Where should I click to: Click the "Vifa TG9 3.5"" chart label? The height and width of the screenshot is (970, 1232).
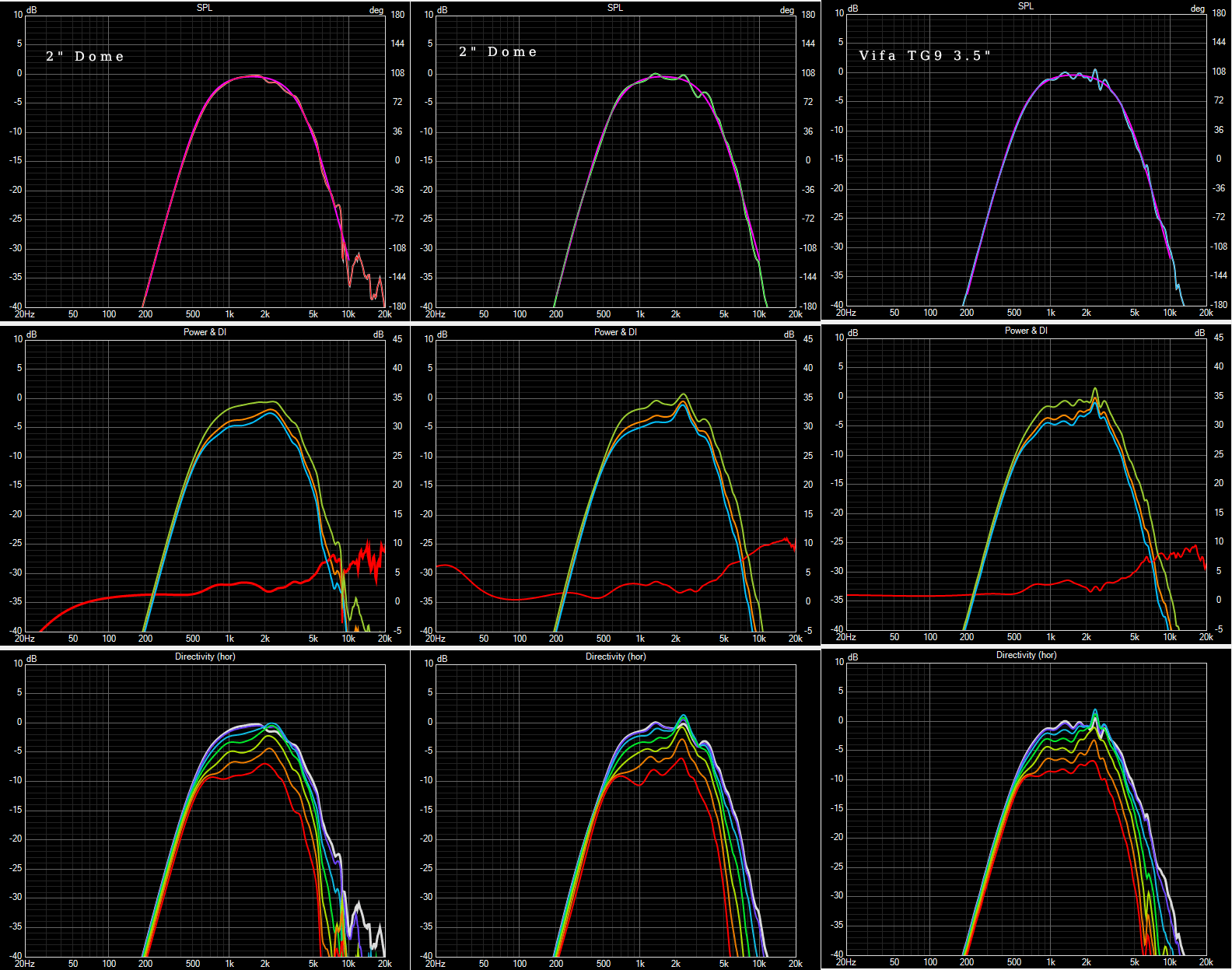point(925,55)
